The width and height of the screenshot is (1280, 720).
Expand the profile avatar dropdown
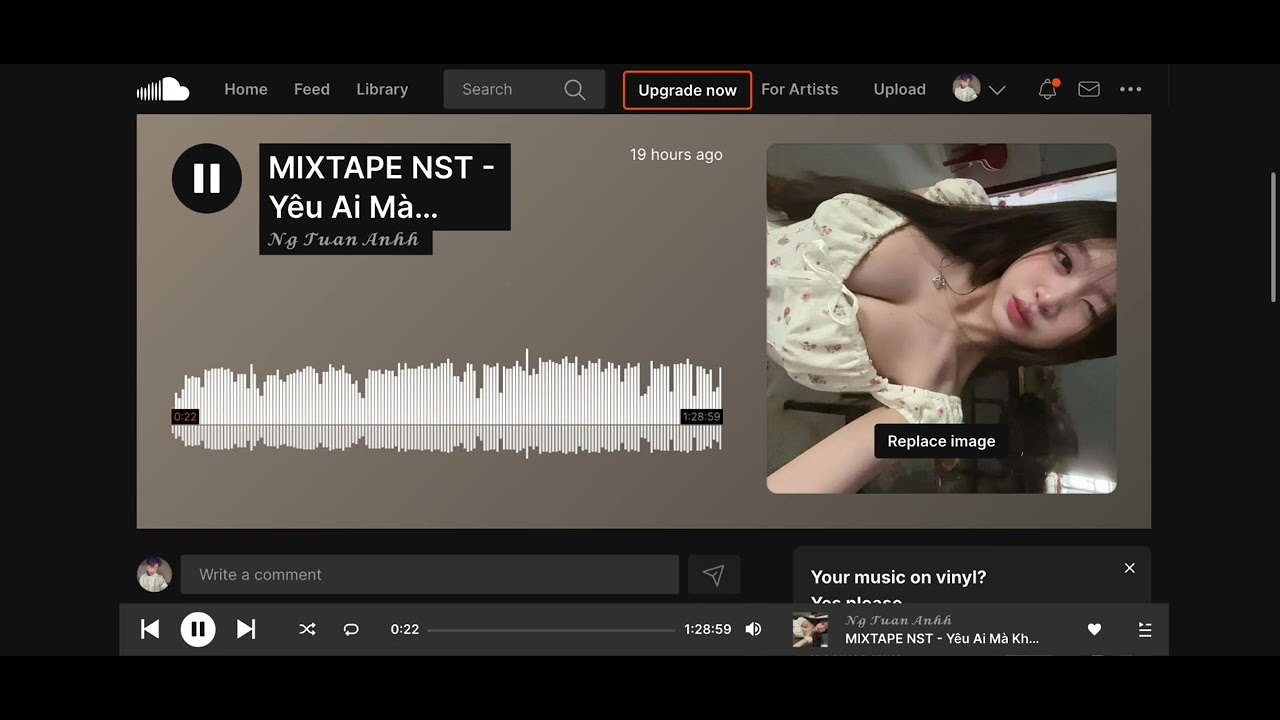(x=979, y=89)
